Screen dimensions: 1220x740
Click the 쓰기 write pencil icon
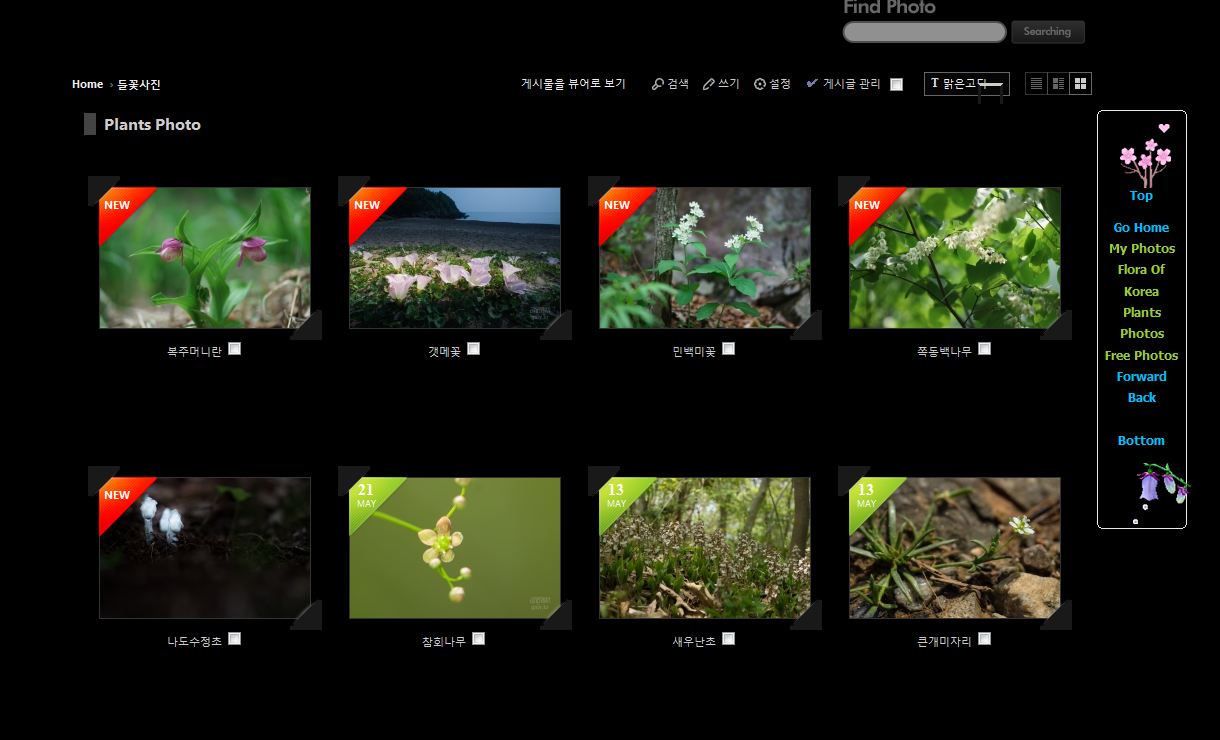point(708,84)
